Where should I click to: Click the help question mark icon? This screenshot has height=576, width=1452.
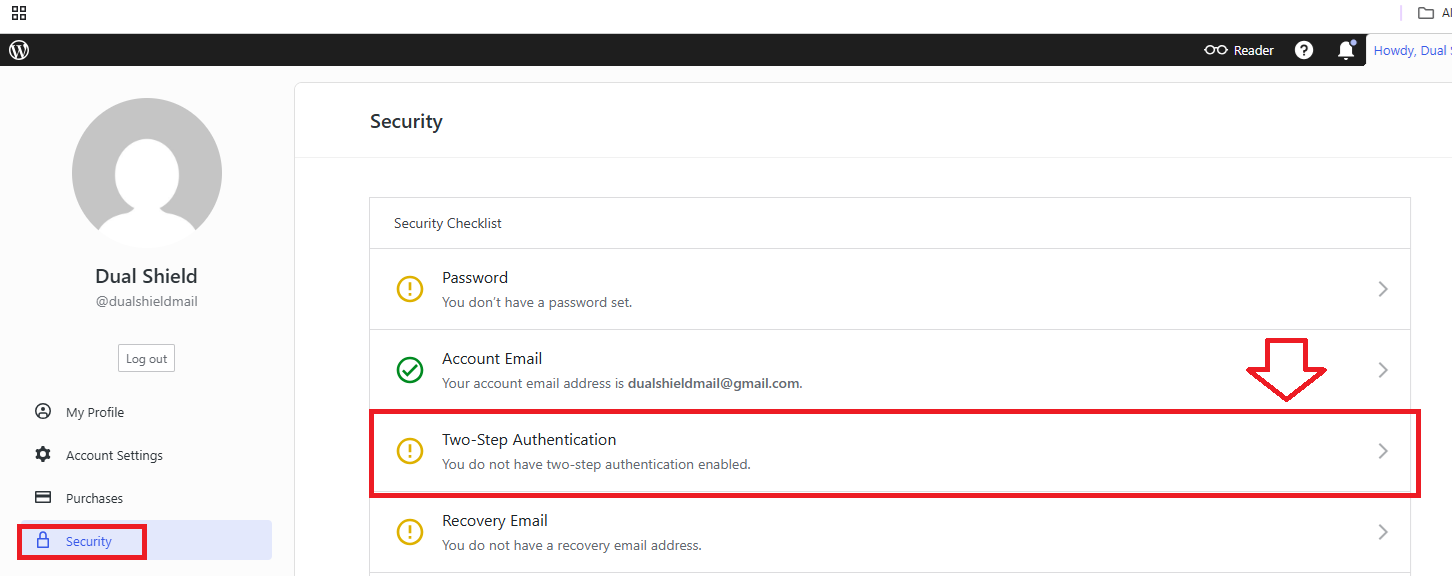(x=1304, y=50)
